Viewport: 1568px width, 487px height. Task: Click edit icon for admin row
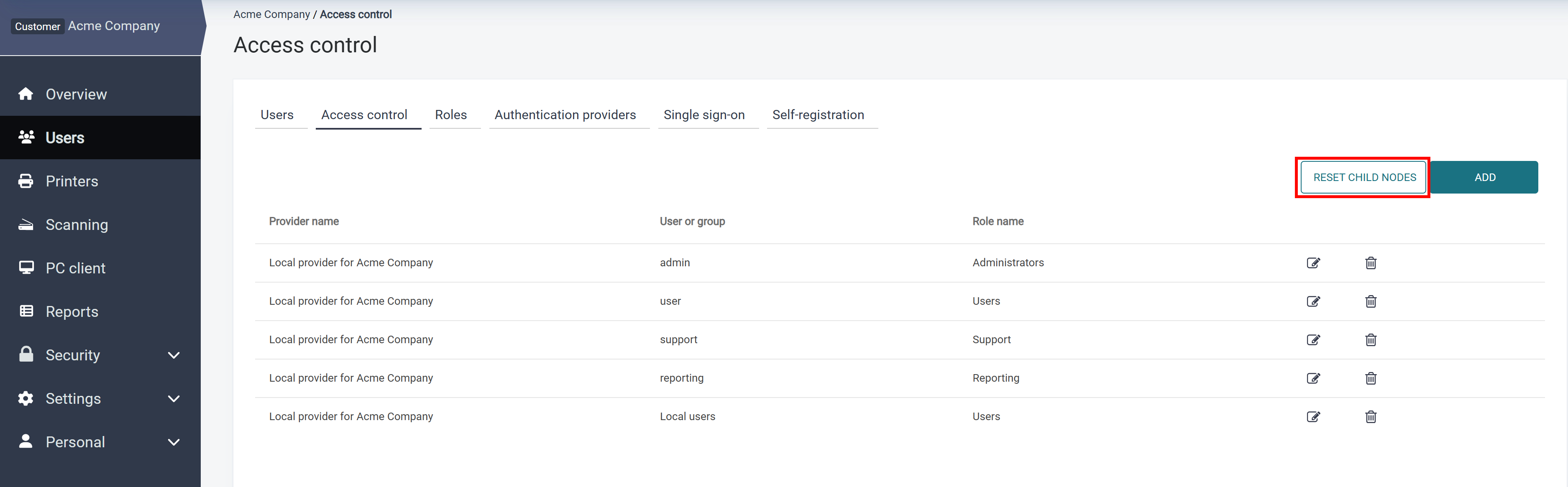pos(1313,263)
